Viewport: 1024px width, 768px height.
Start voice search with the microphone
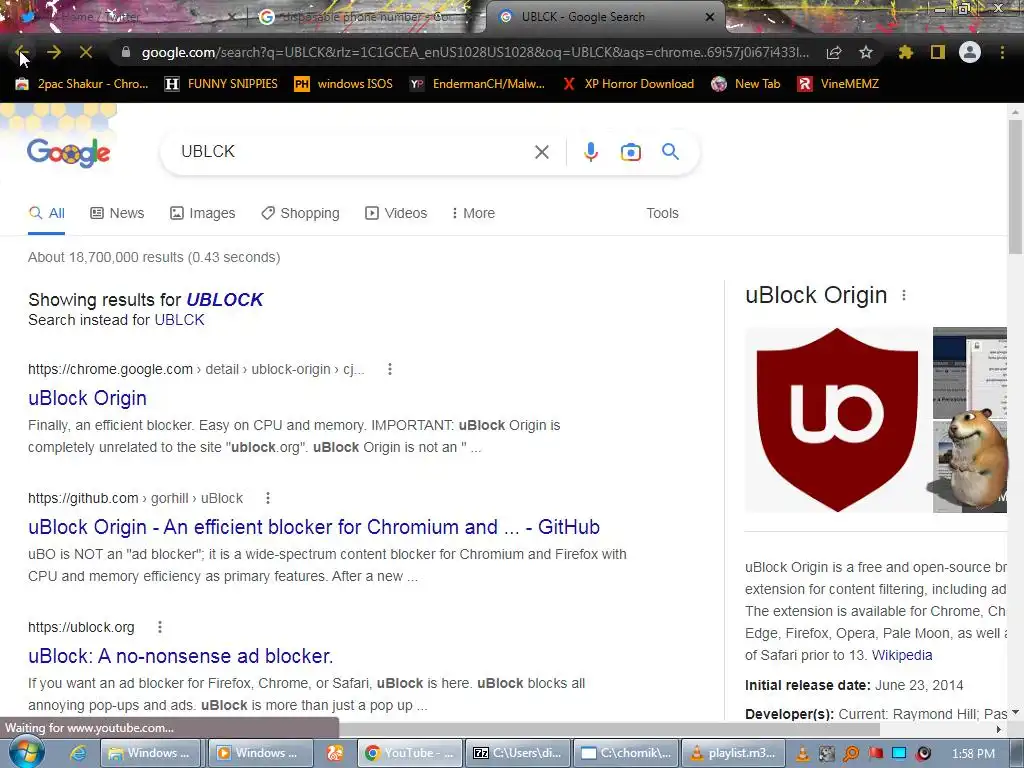coord(590,152)
